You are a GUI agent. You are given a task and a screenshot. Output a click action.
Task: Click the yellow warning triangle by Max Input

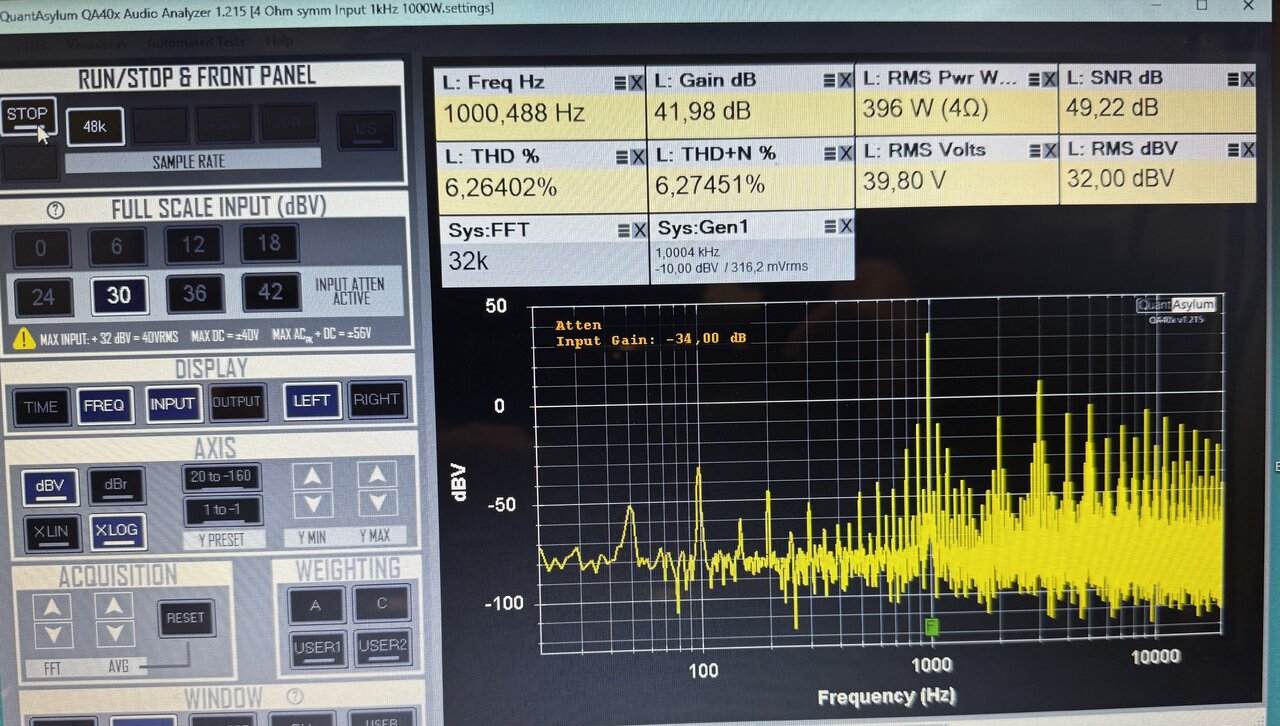pos(24,339)
